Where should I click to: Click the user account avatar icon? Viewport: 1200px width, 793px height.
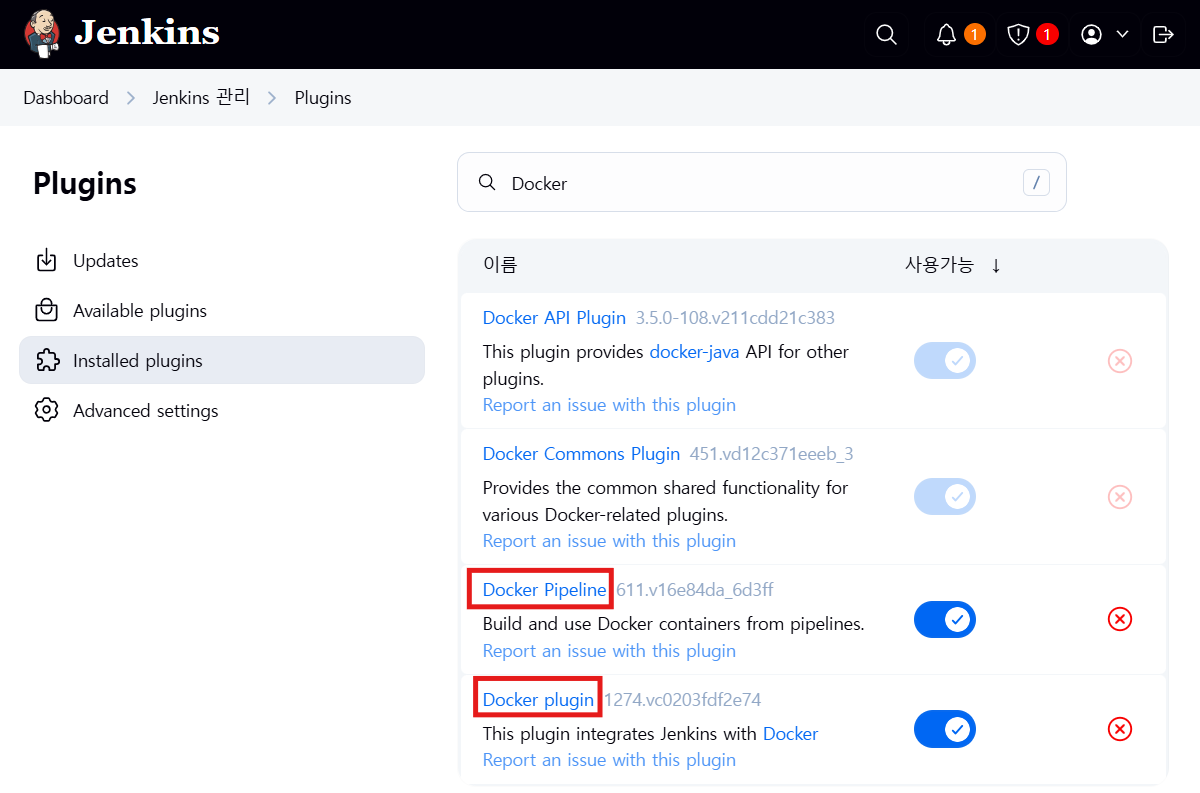click(1091, 35)
